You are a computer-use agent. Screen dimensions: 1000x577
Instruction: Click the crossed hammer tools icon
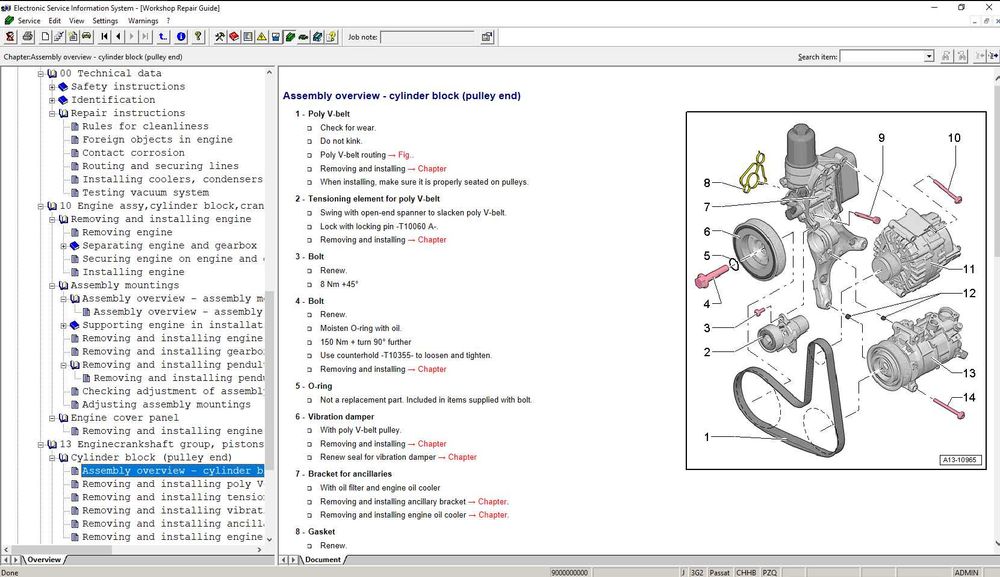219,37
